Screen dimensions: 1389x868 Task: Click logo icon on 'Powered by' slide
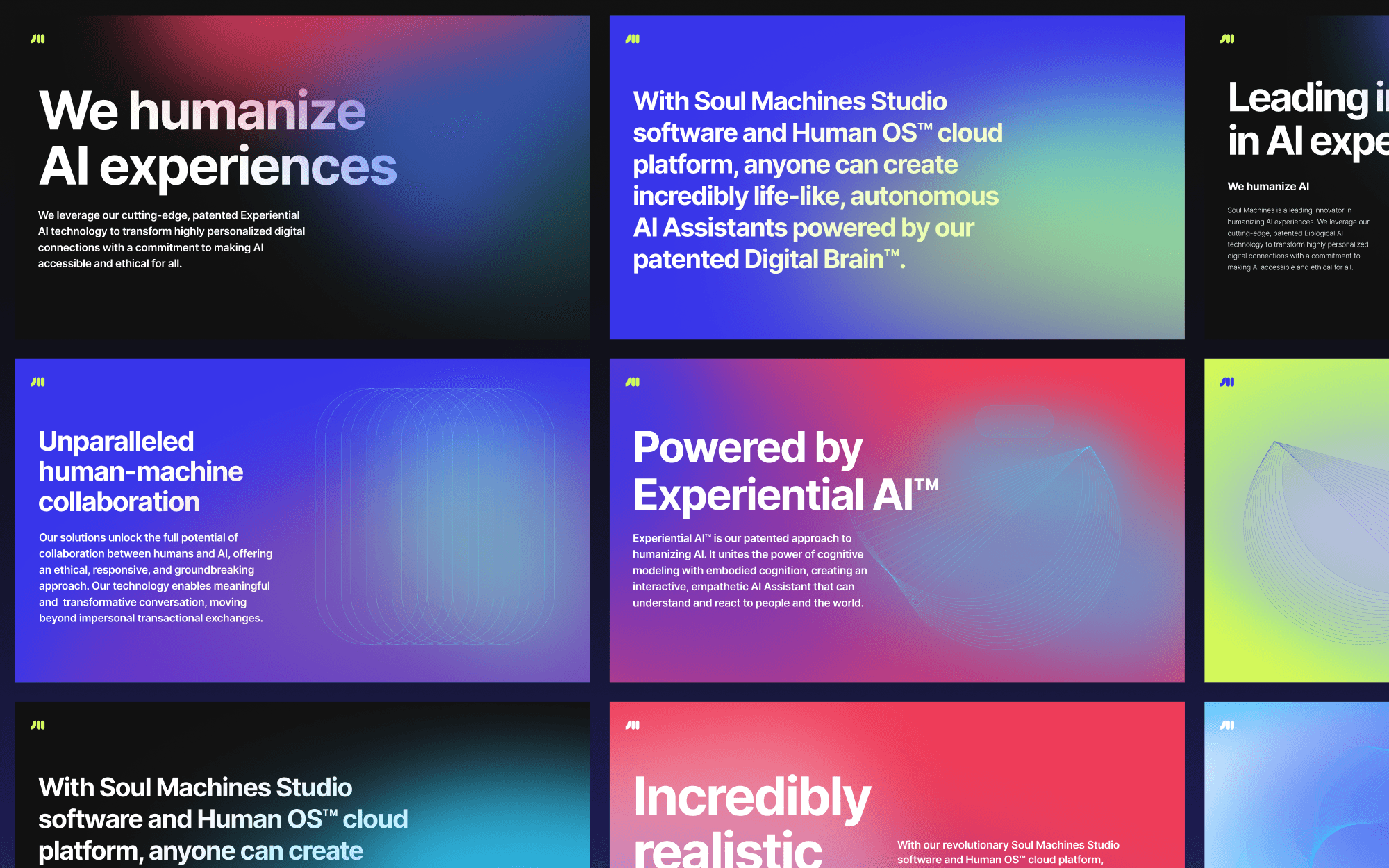click(x=632, y=382)
